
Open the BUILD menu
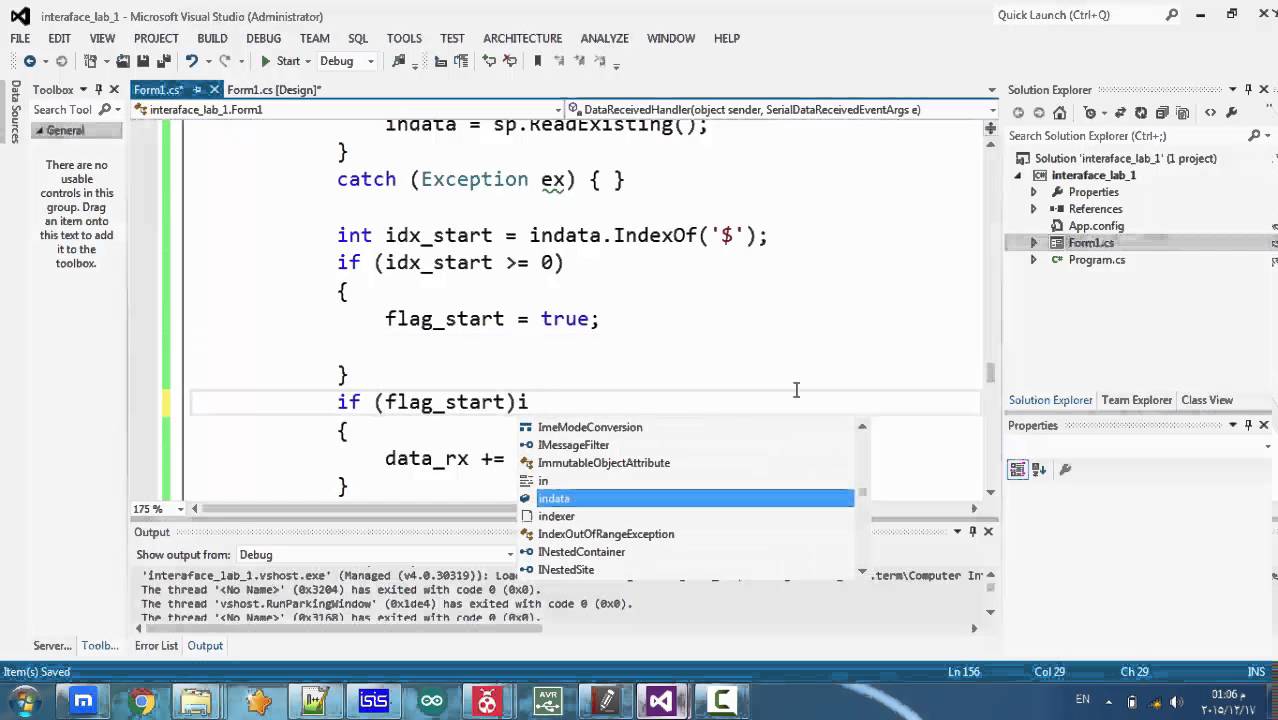point(212,38)
